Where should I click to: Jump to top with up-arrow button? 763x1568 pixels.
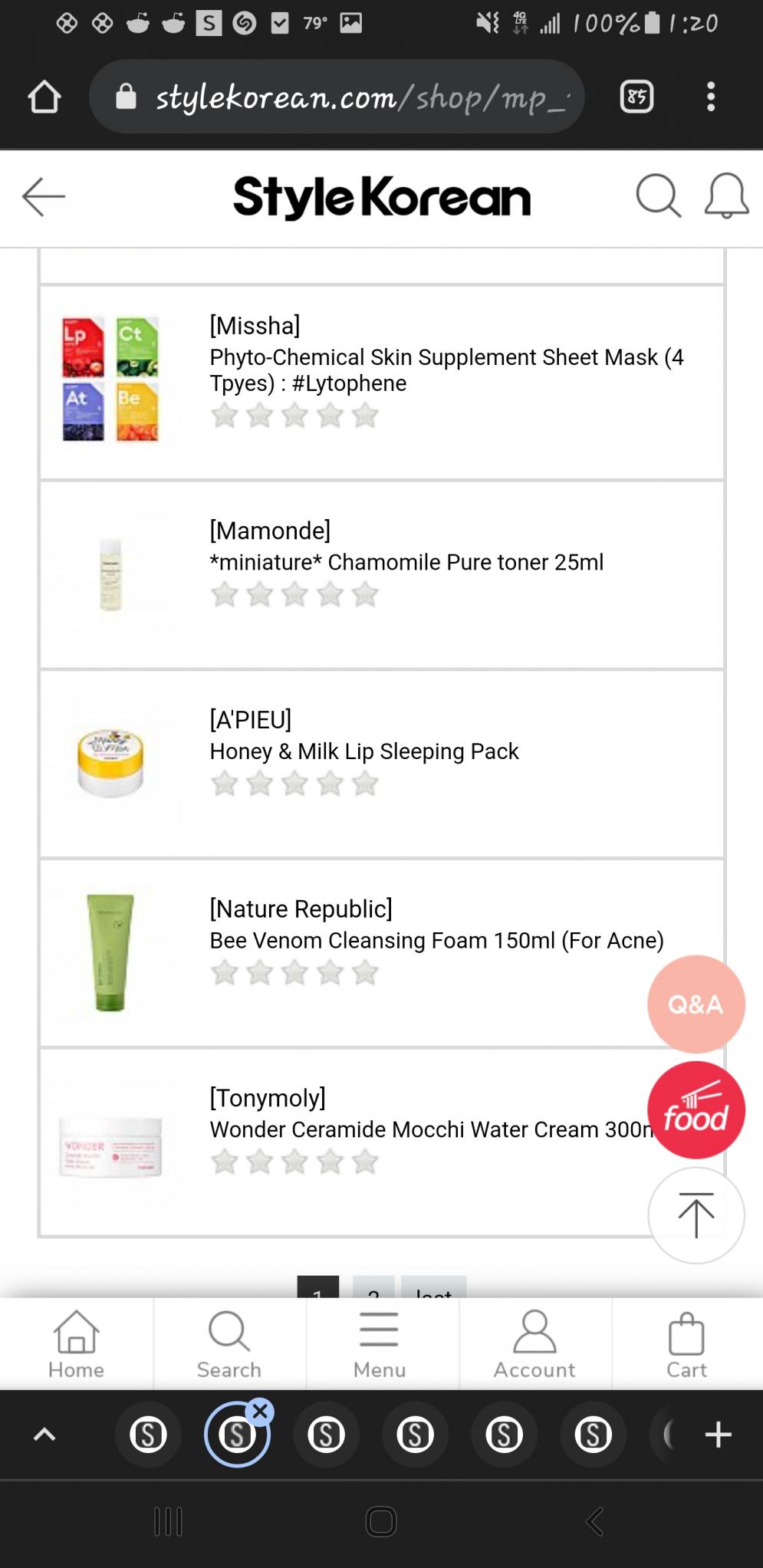point(696,1215)
